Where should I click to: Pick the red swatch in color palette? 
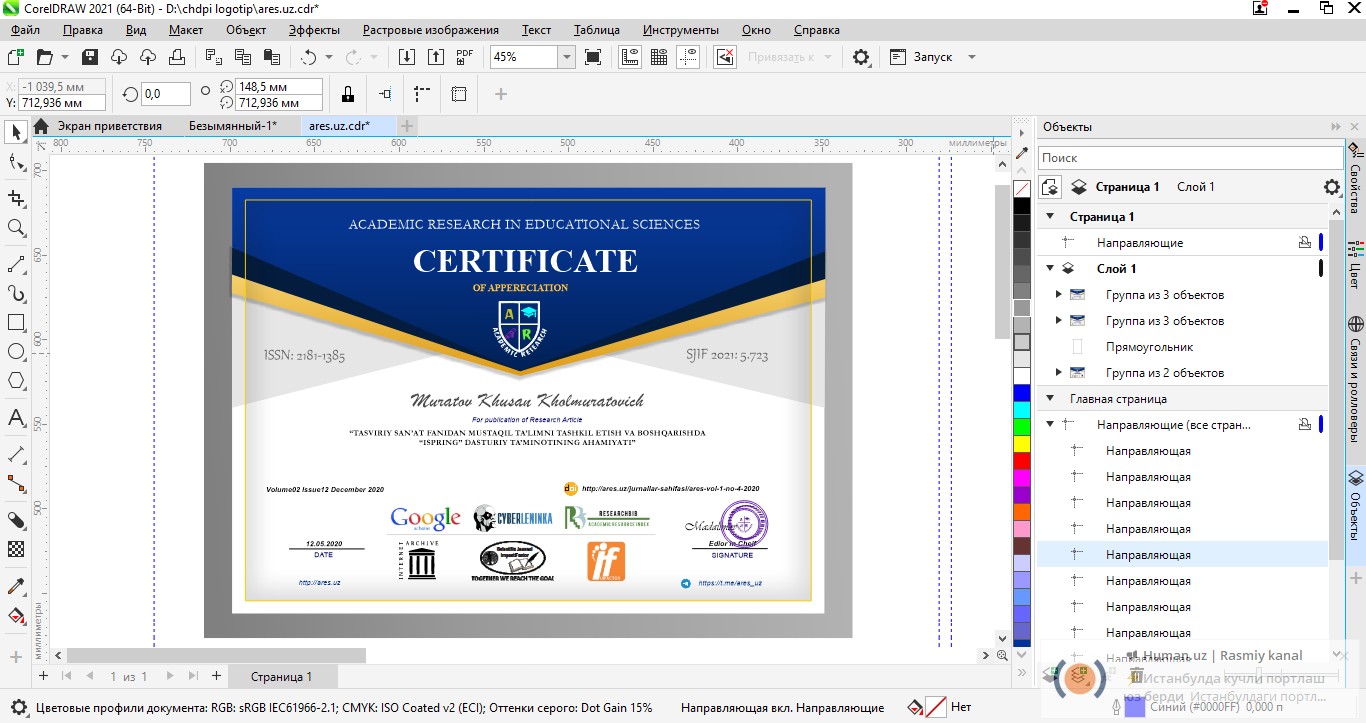coord(1021,460)
